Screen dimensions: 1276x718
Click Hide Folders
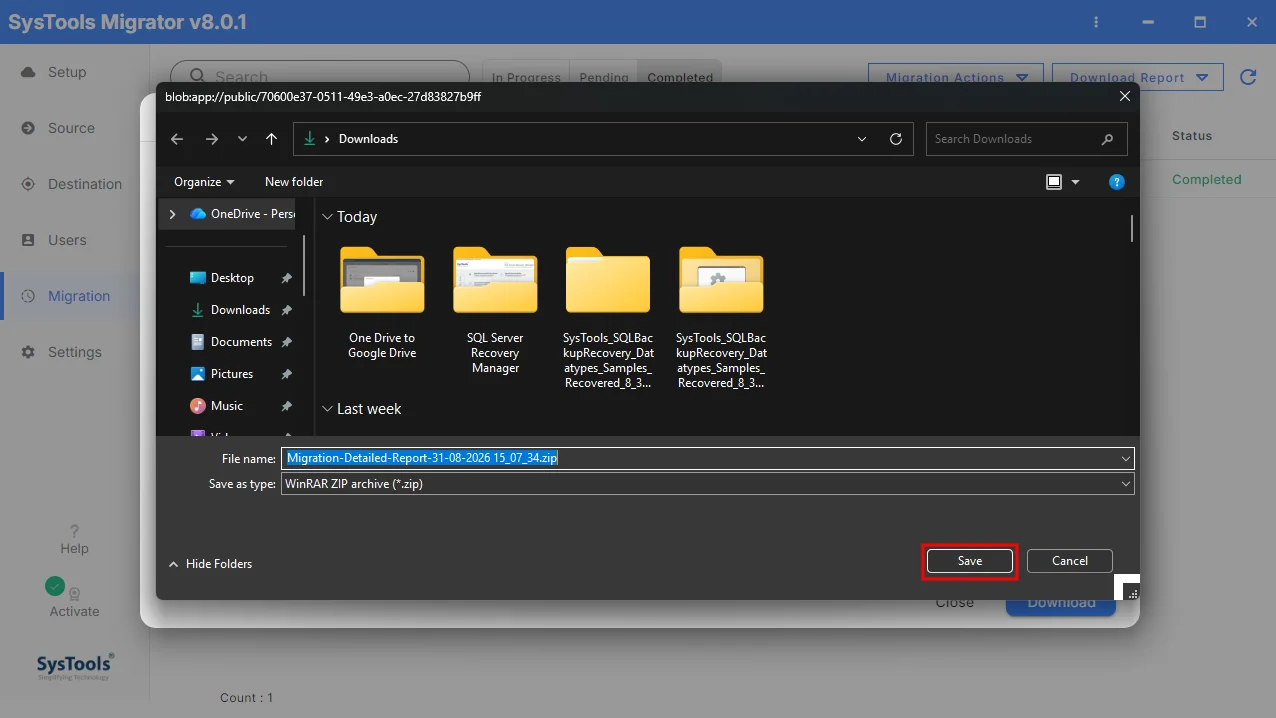coord(210,564)
